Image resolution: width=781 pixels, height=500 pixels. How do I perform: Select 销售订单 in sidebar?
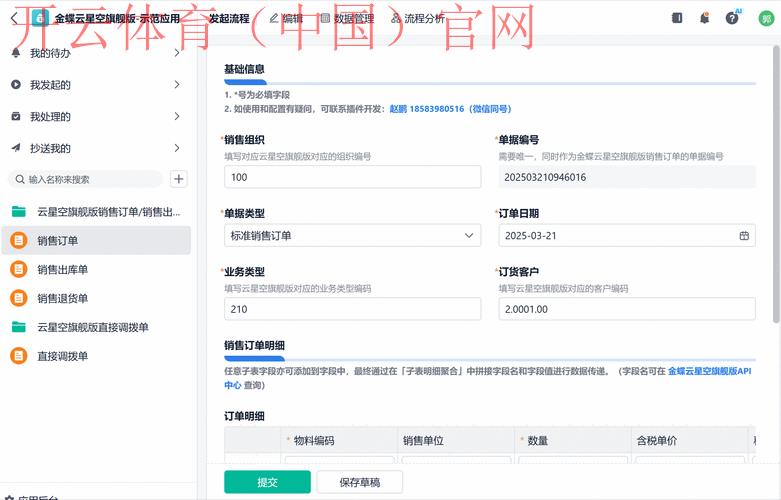click(96, 241)
